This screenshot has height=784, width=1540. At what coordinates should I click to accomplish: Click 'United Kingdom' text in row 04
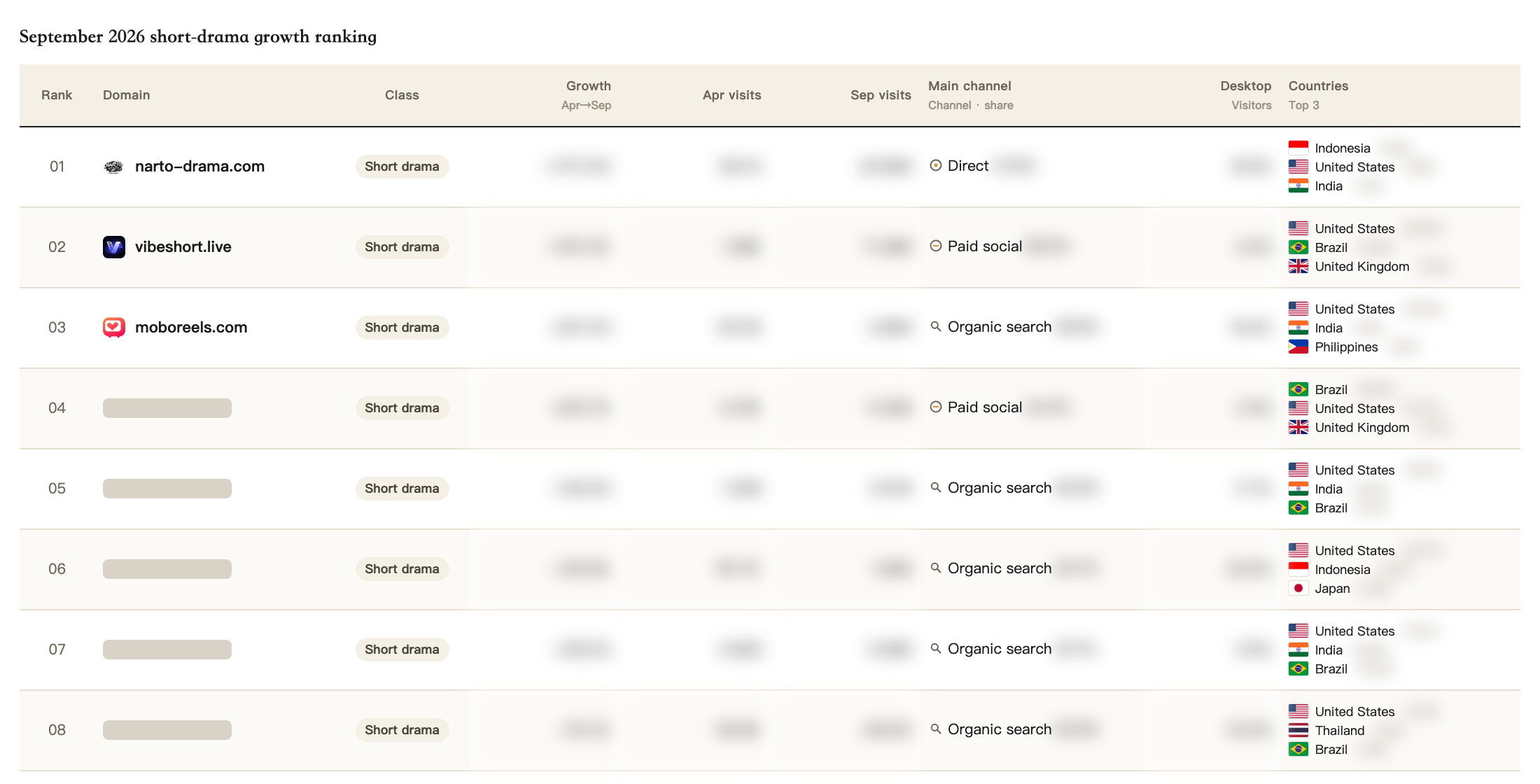coord(1362,428)
